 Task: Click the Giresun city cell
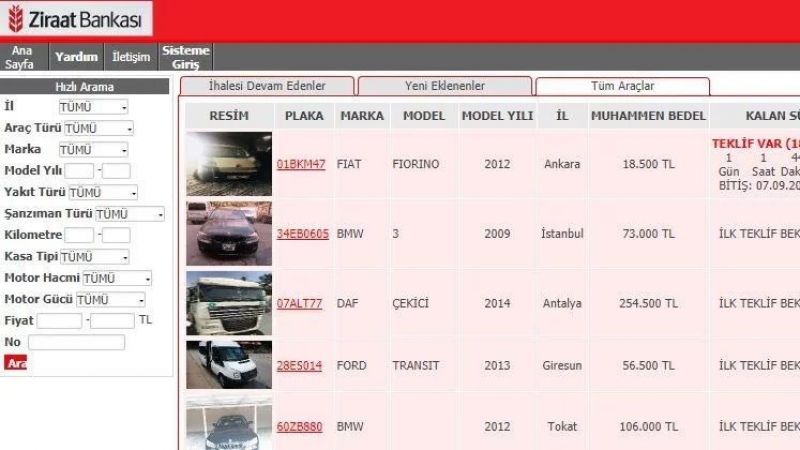point(562,366)
